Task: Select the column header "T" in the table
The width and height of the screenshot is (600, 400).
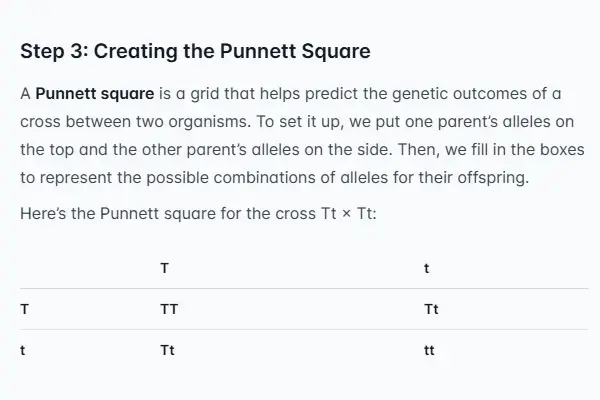Action: point(164,268)
